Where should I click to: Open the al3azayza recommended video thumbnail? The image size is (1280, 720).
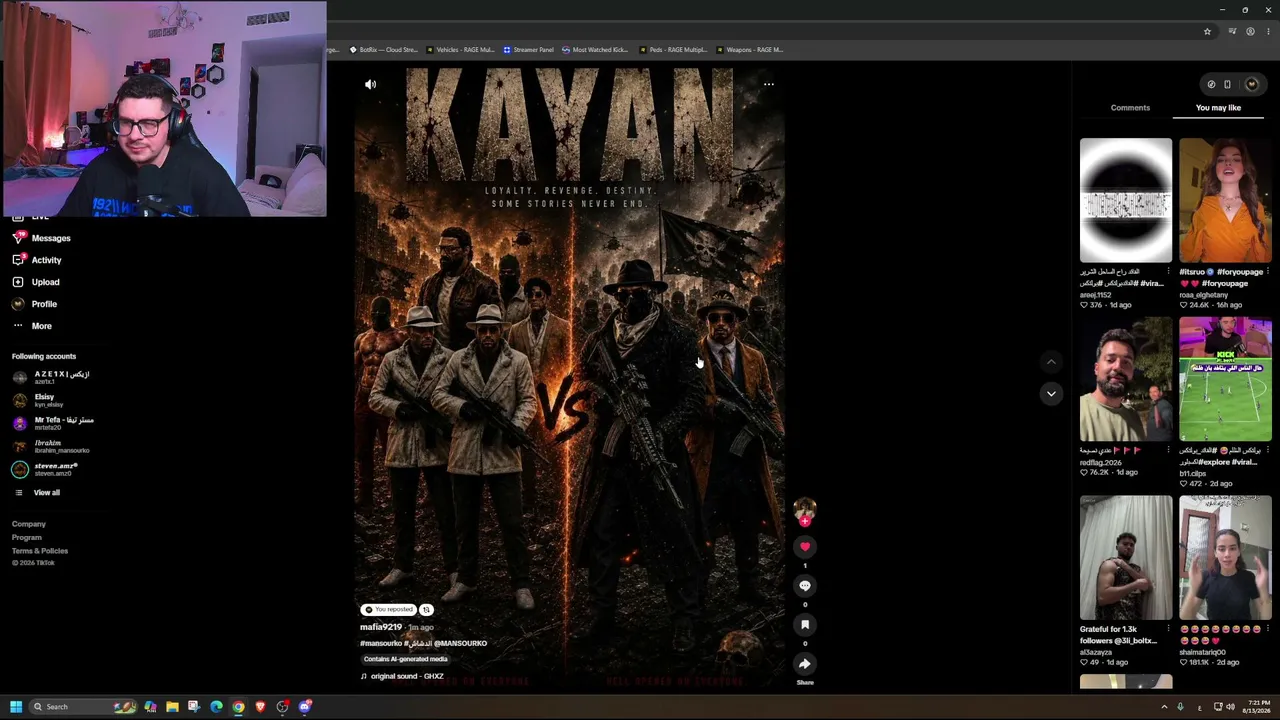pyautogui.click(x=1126, y=557)
